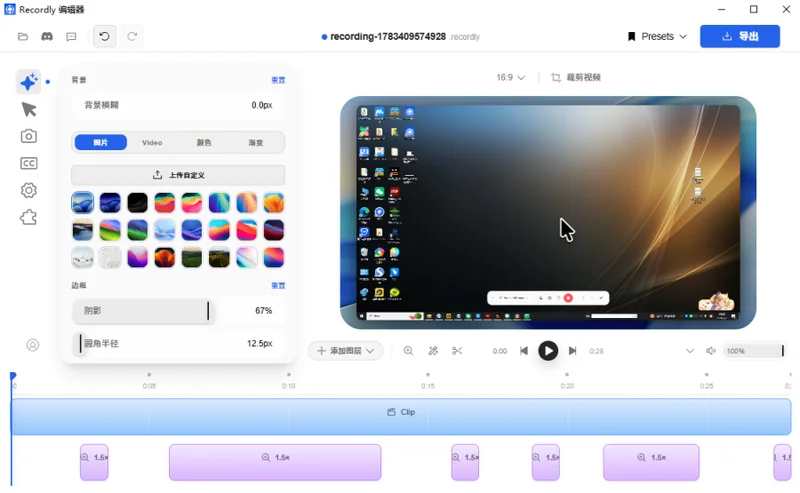Image resolution: width=800 pixels, height=493 pixels.
Task: Switch to the 颜色 color tab
Action: click(x=204, y=142)
